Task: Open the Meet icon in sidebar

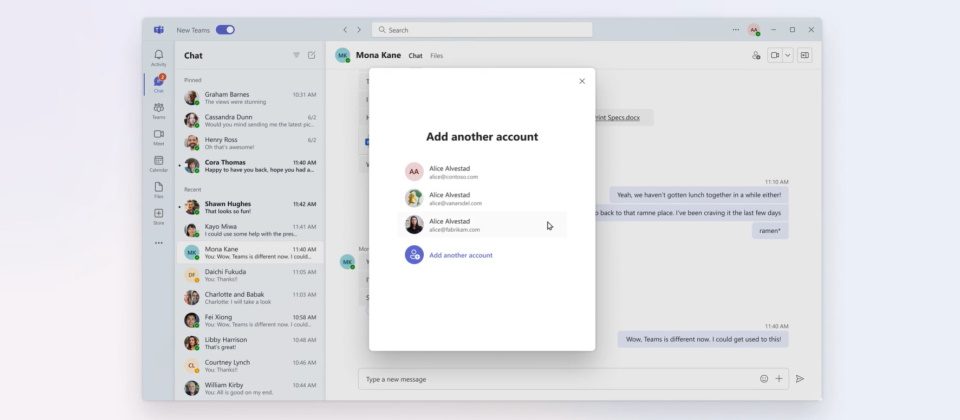Action: click(158, 136)
